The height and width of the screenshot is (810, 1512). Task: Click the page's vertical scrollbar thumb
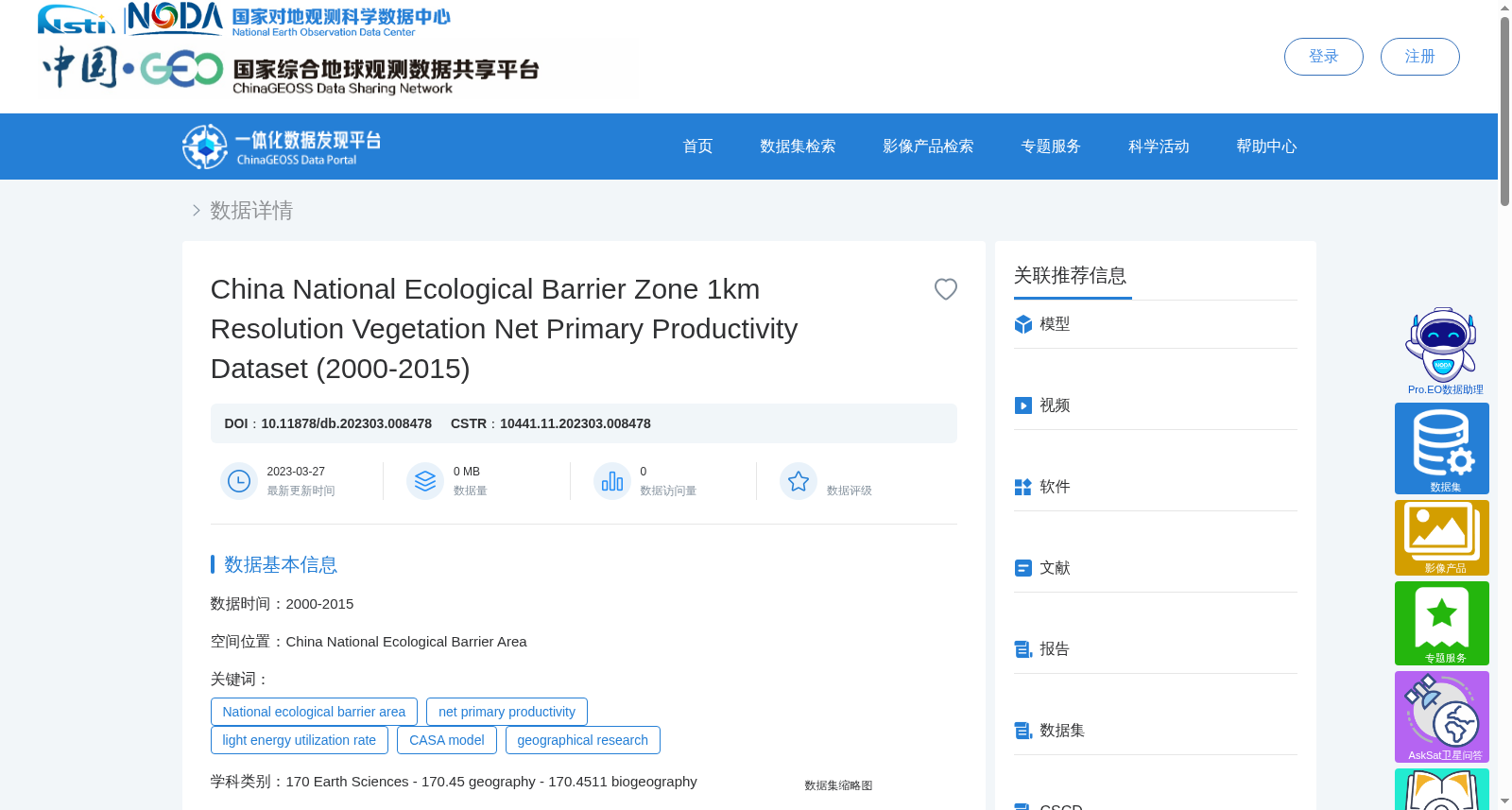(x=1504, y=112)
